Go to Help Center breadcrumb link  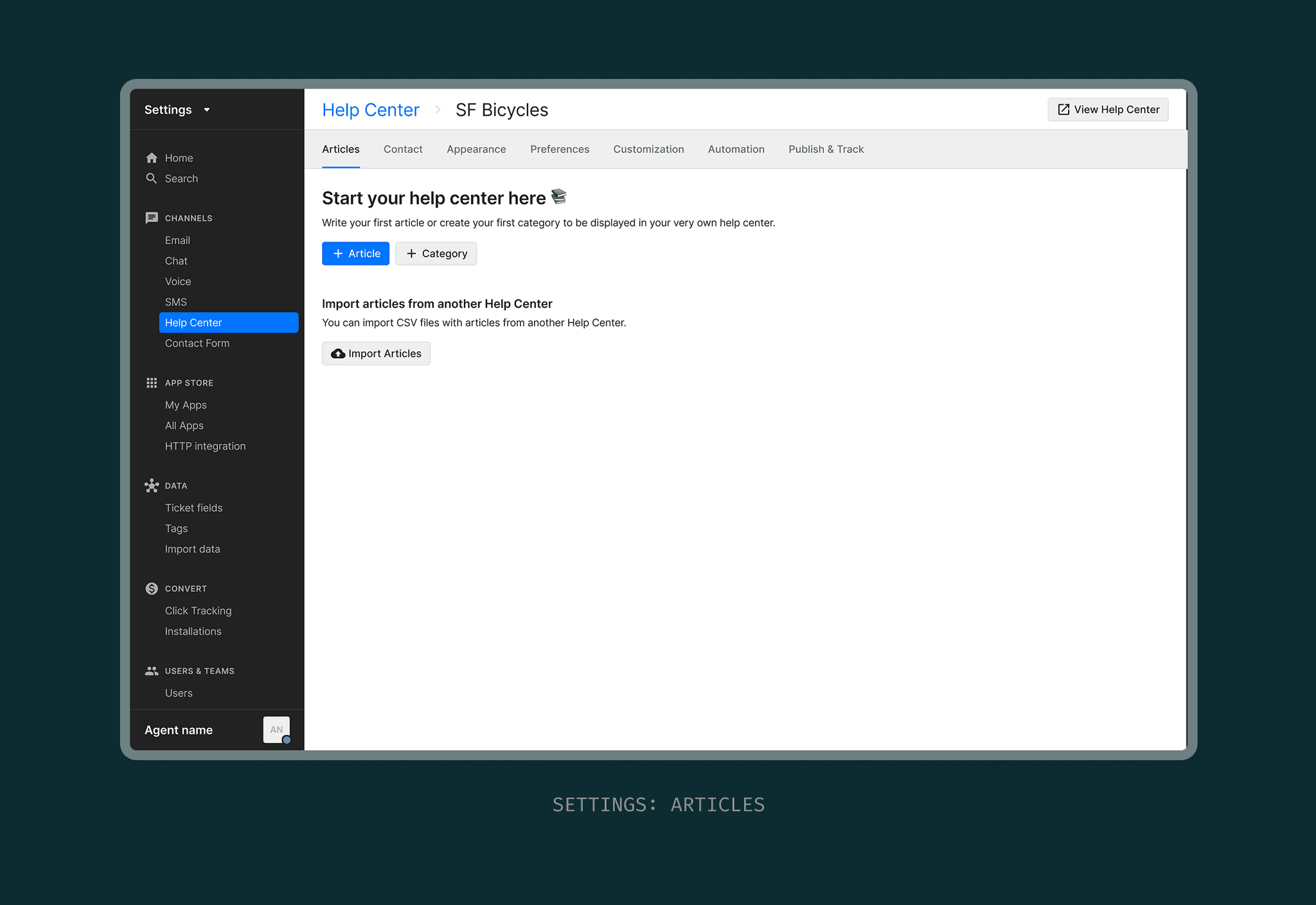(371, 110)
